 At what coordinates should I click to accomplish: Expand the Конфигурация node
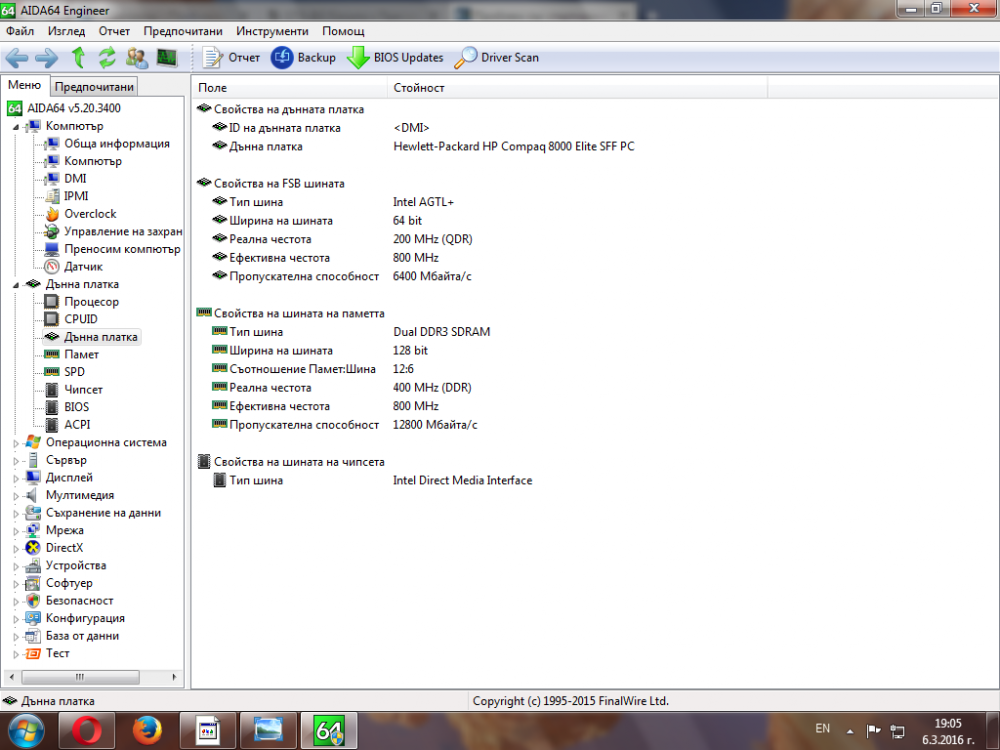tap(16, 619)
